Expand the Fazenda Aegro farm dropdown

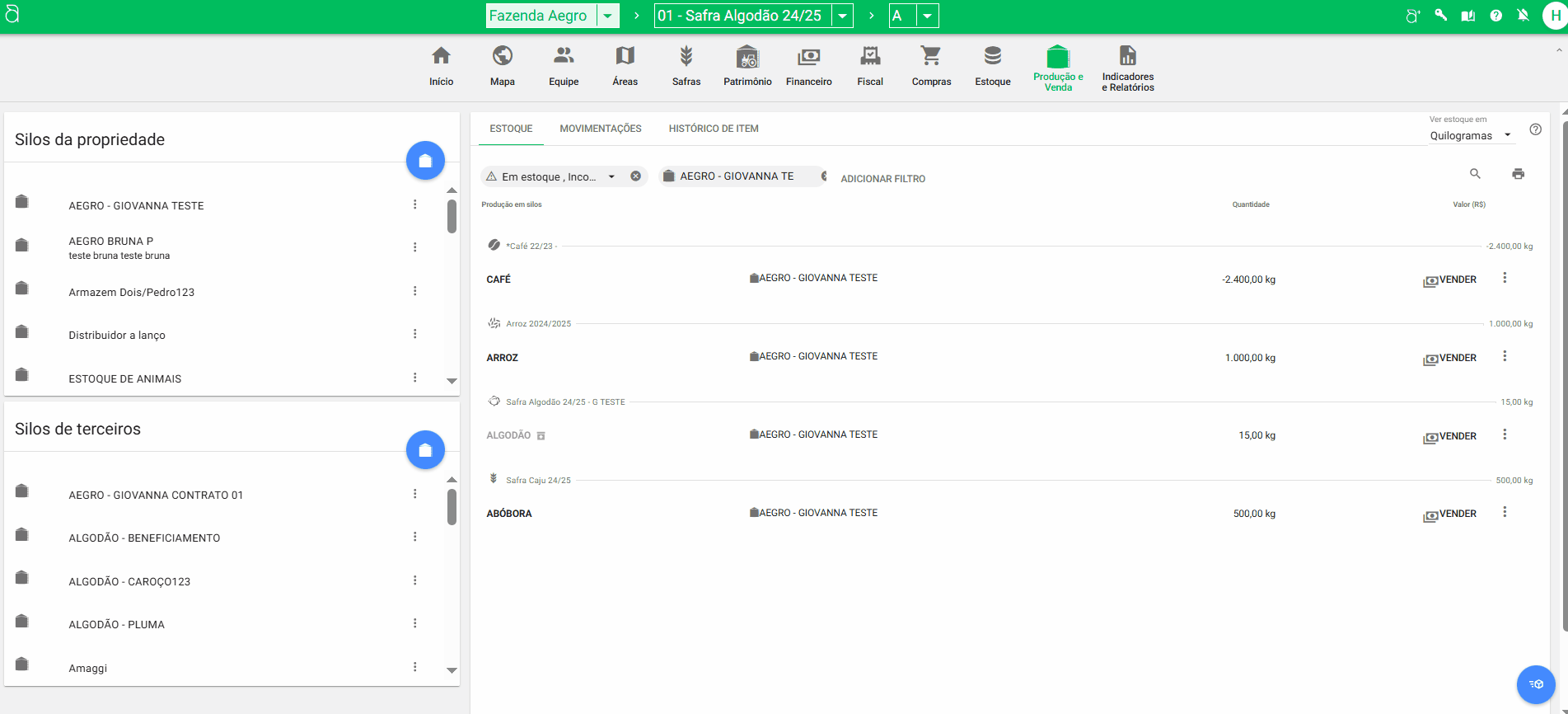[607, 16]
